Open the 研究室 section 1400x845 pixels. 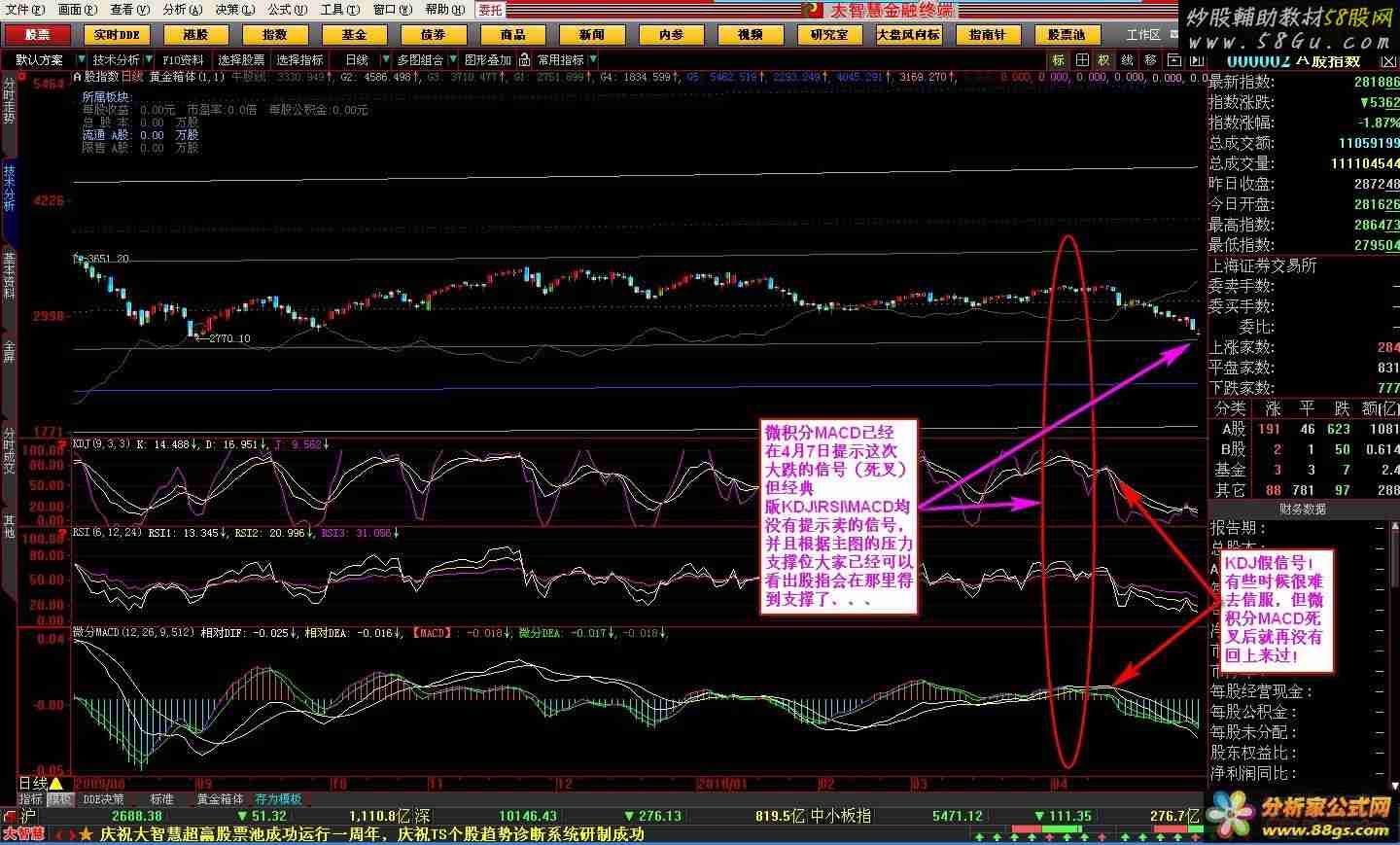pos(829,35)
